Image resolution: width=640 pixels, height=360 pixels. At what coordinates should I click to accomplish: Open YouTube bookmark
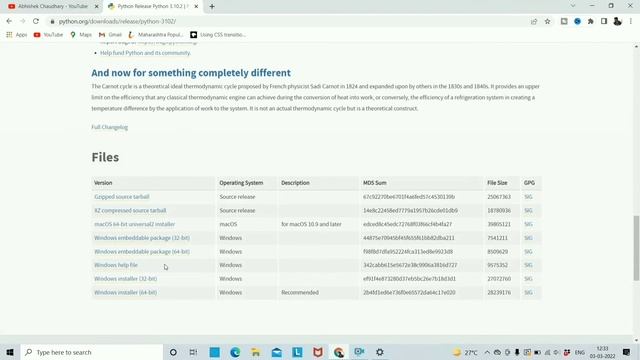point(49,35)
